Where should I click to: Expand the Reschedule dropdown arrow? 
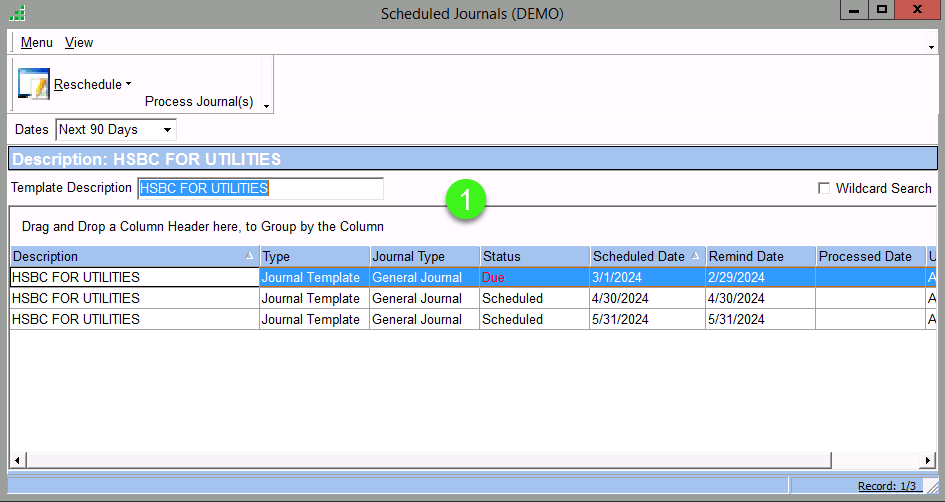129,85
